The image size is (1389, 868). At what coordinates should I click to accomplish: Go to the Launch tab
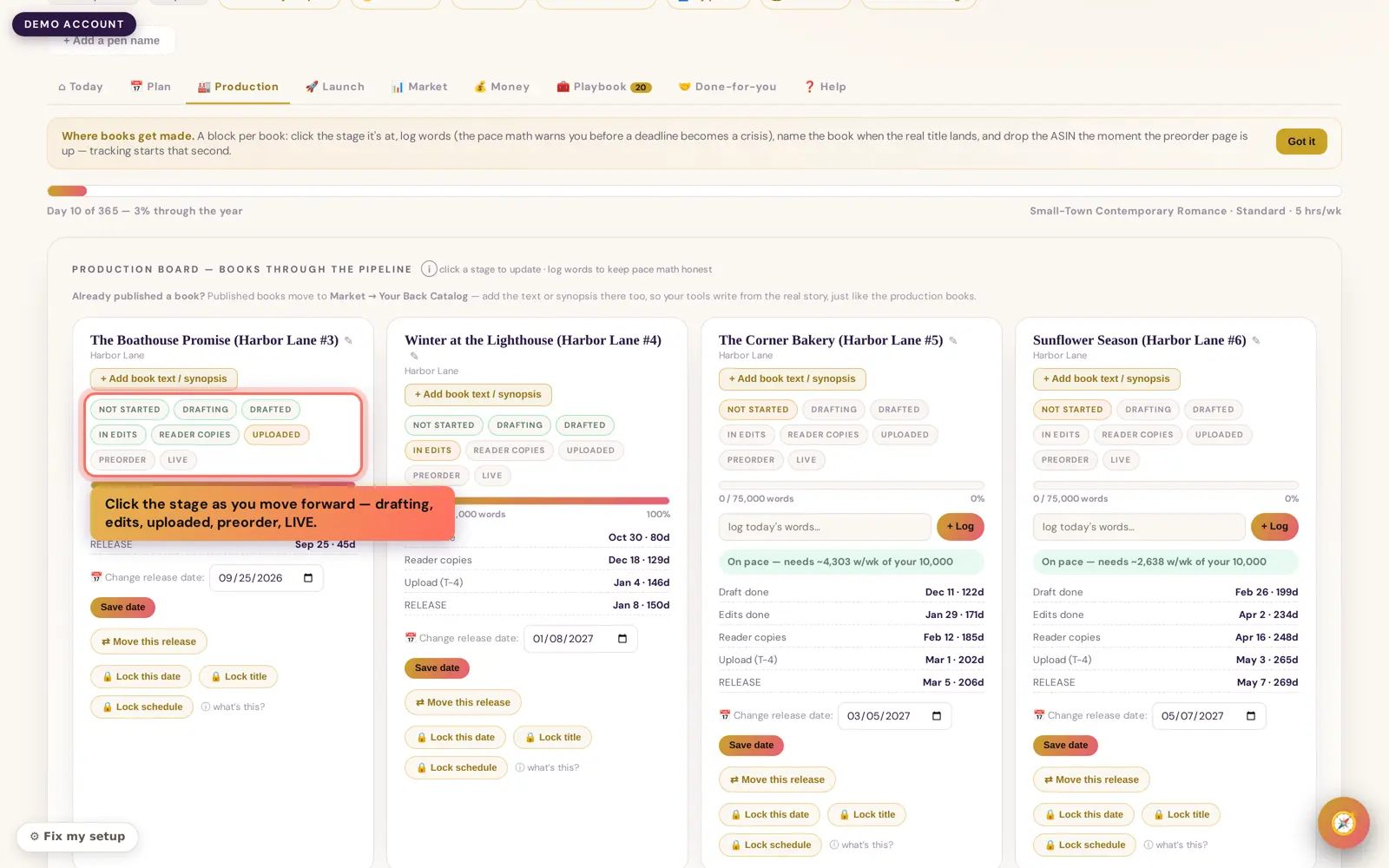pyautogui.click(x=335, y=87)
